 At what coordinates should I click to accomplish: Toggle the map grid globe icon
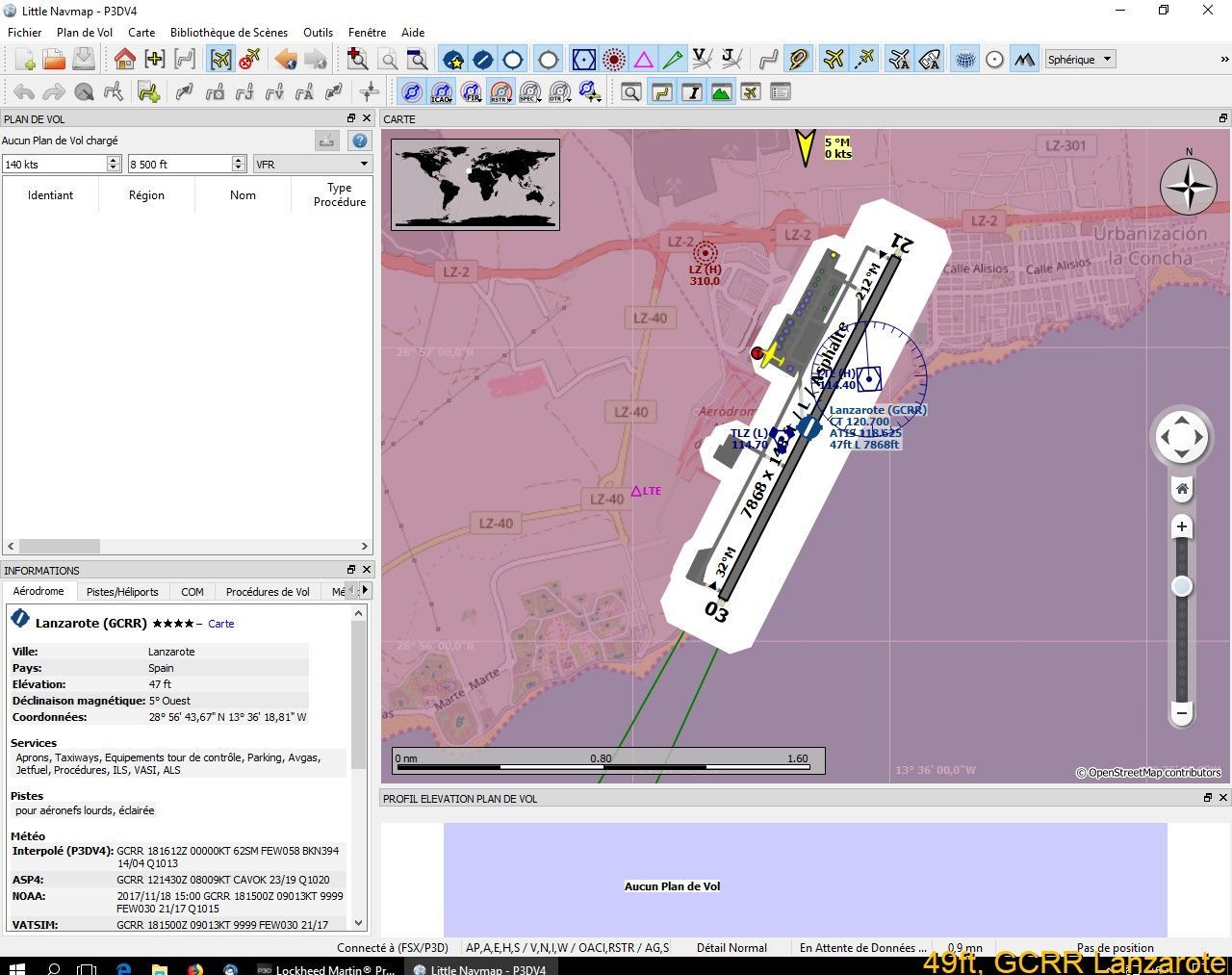point(964,60)
